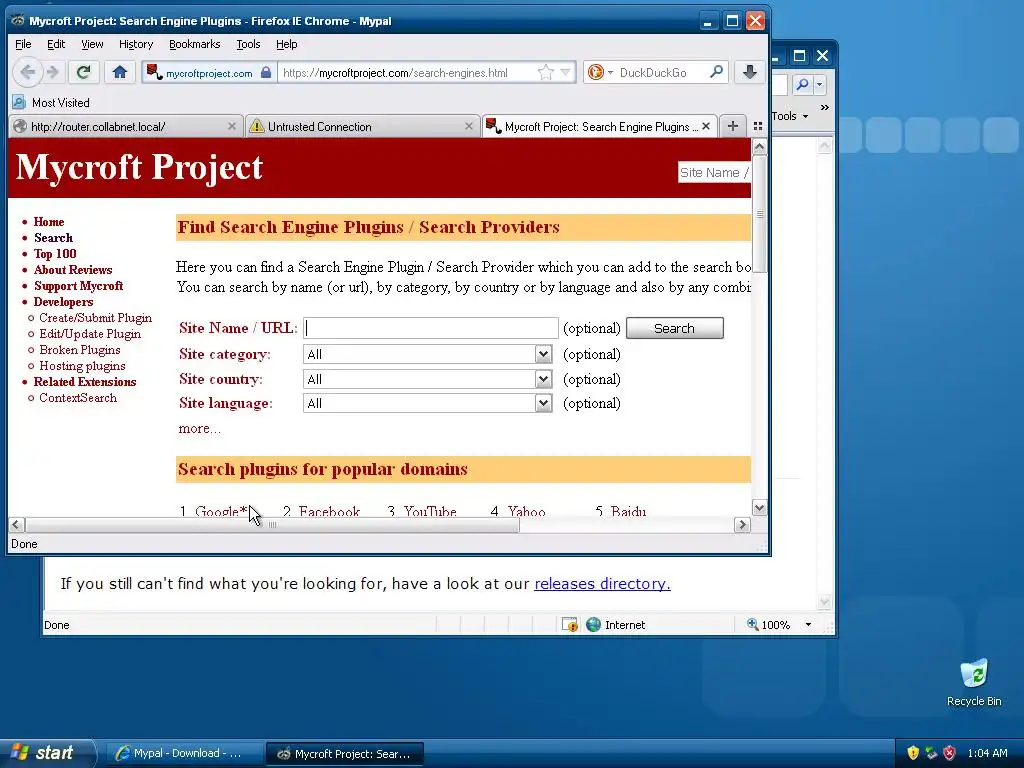
Task: Click the IE search magnifier button
Action: pos(803,84)
